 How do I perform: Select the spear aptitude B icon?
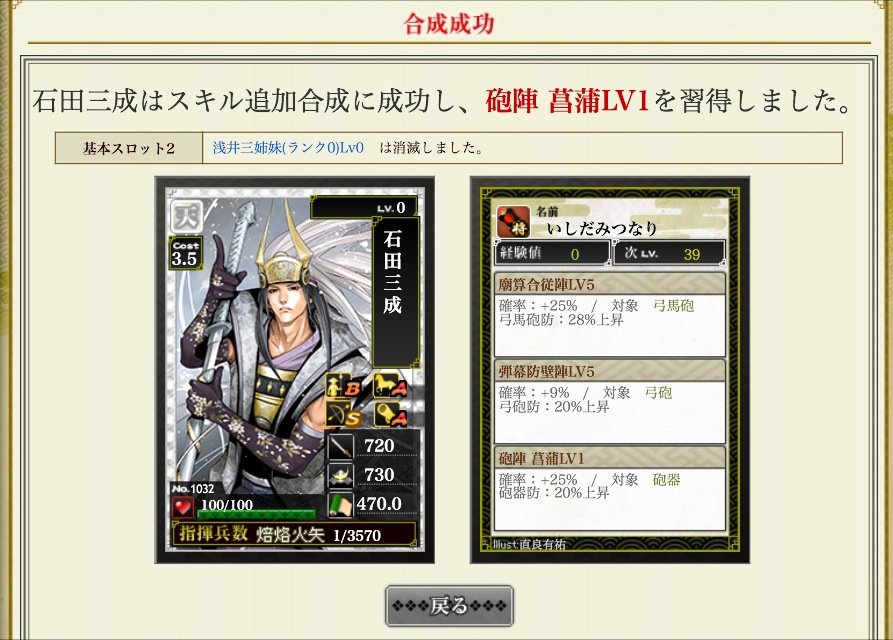pyautogui.click(x=342, y=387)
